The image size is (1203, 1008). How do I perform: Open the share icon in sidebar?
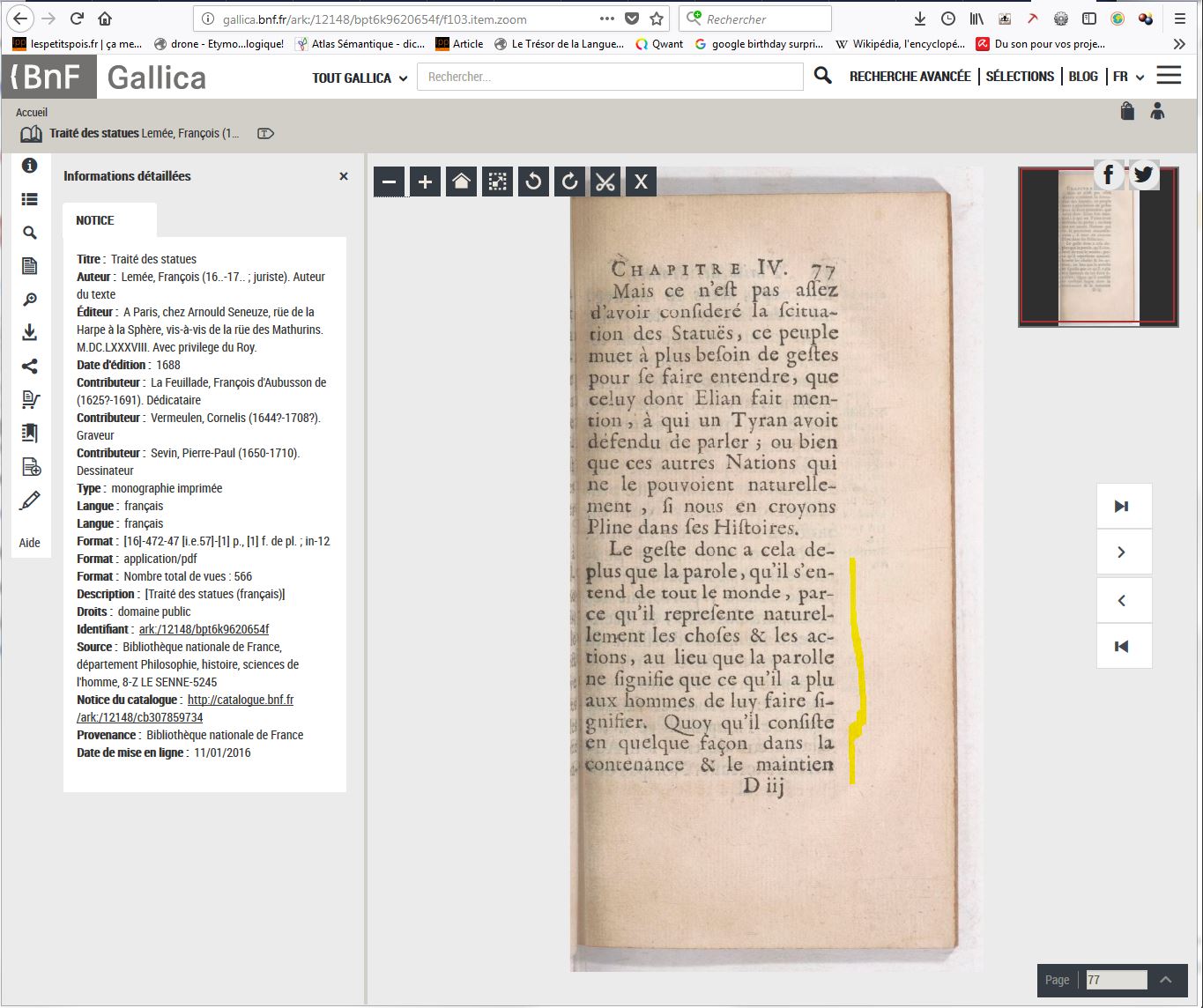29,366
